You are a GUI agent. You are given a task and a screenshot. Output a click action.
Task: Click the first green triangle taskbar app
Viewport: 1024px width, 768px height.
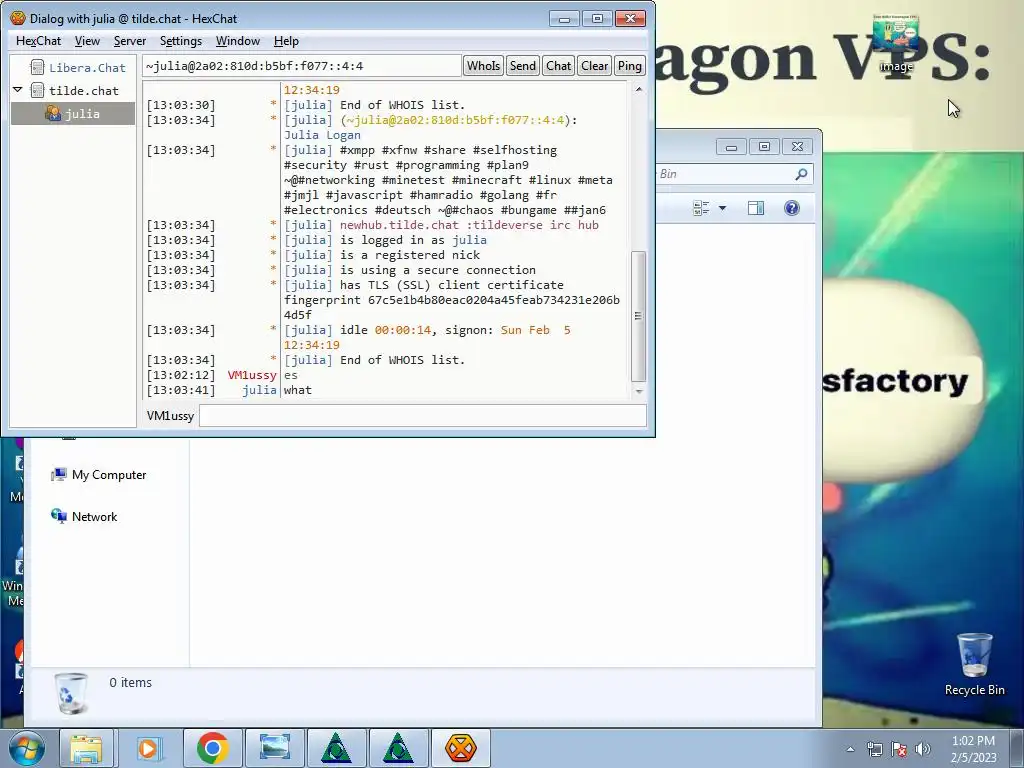[336, 748]
